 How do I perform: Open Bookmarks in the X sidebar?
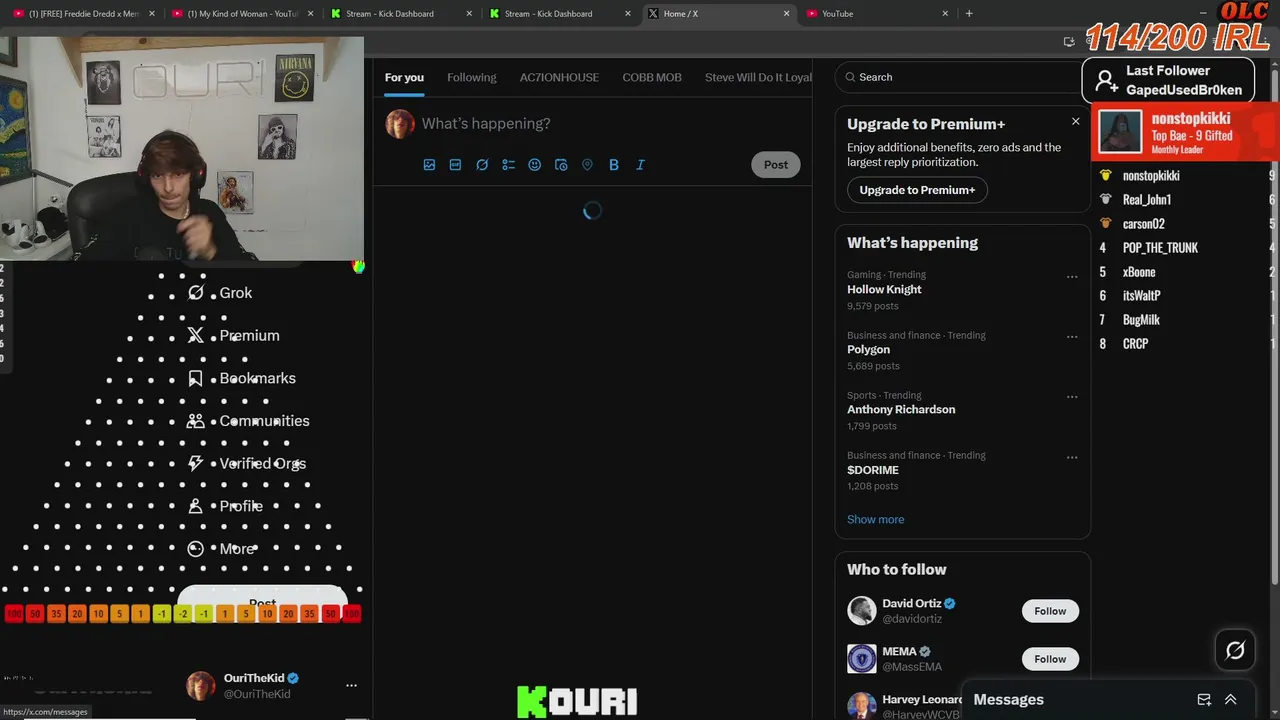[241, 378]
